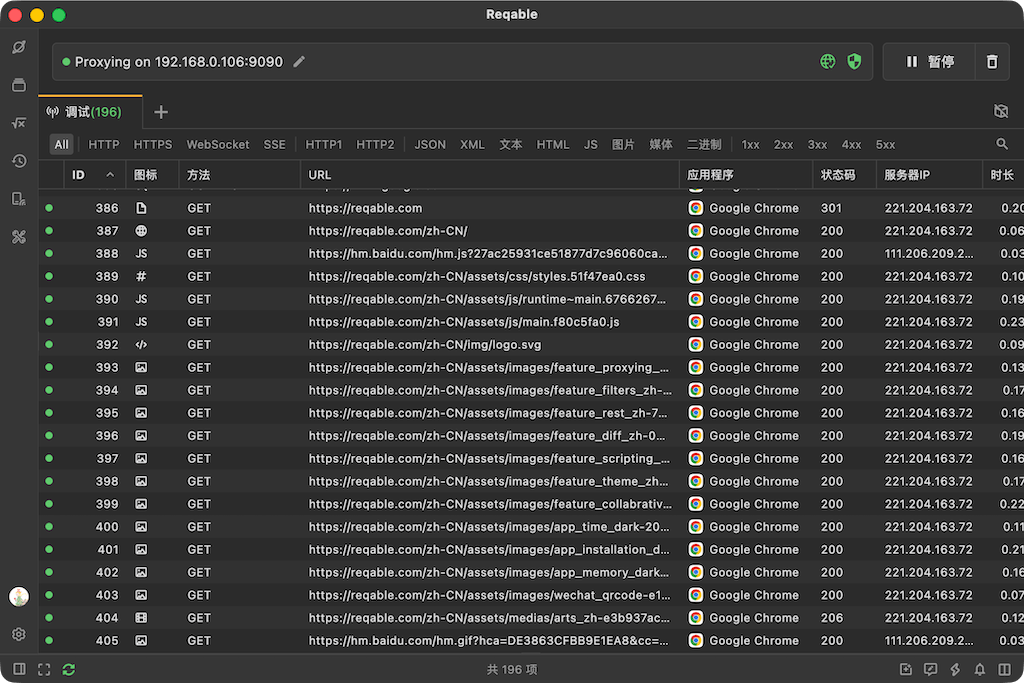
Task: Click the trash icon to clear sessions
Action: [991, 61]
